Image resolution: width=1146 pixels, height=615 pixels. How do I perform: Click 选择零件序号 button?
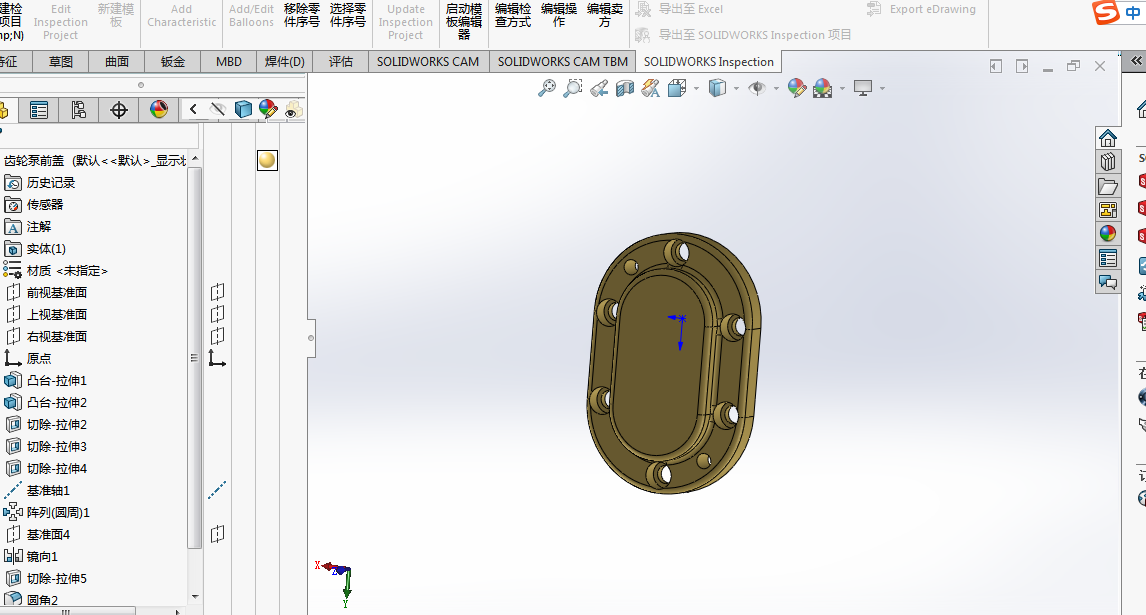coord(348,15)
